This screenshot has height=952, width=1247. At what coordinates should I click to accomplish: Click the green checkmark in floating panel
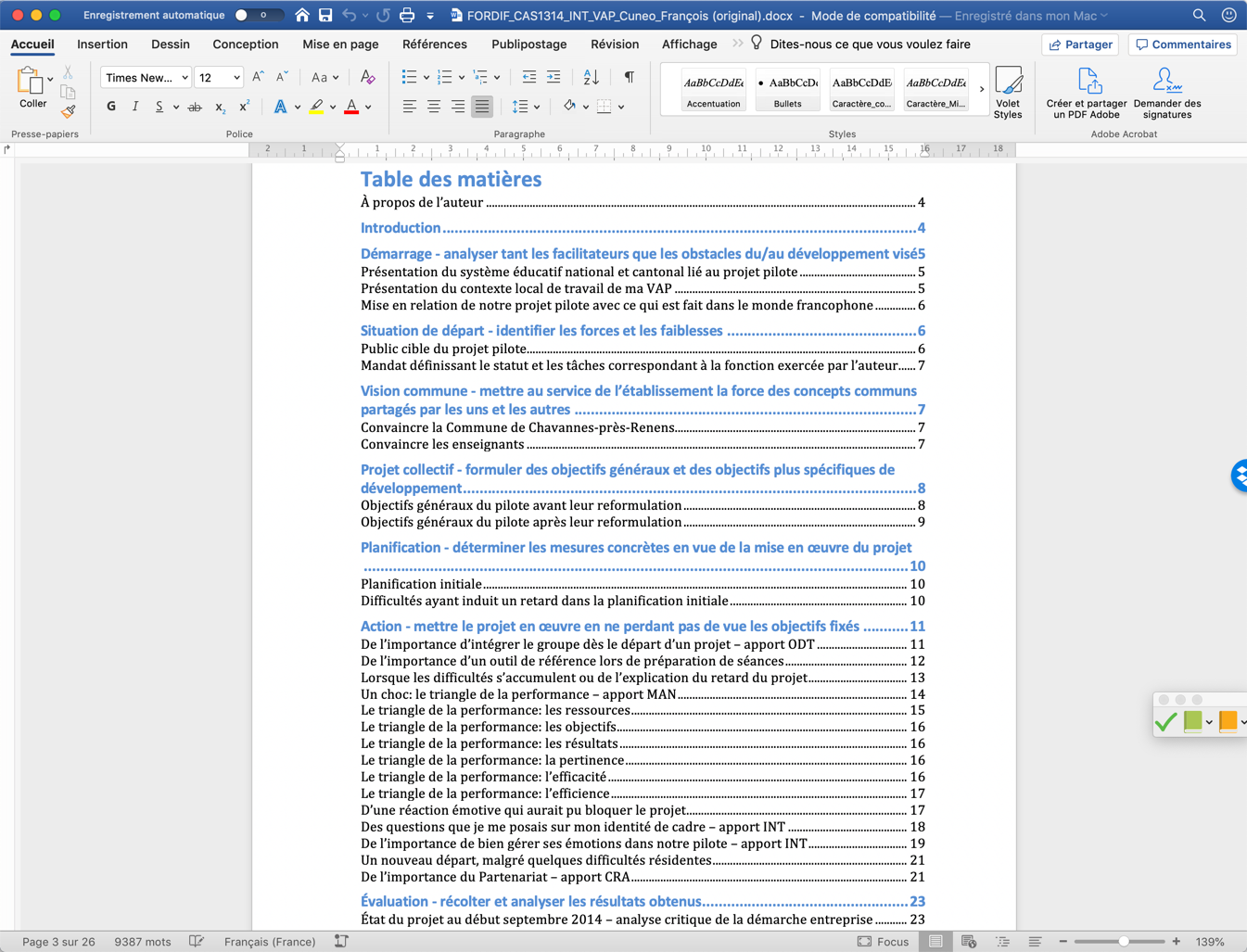pyautogui.click(x=1166, y=720)
